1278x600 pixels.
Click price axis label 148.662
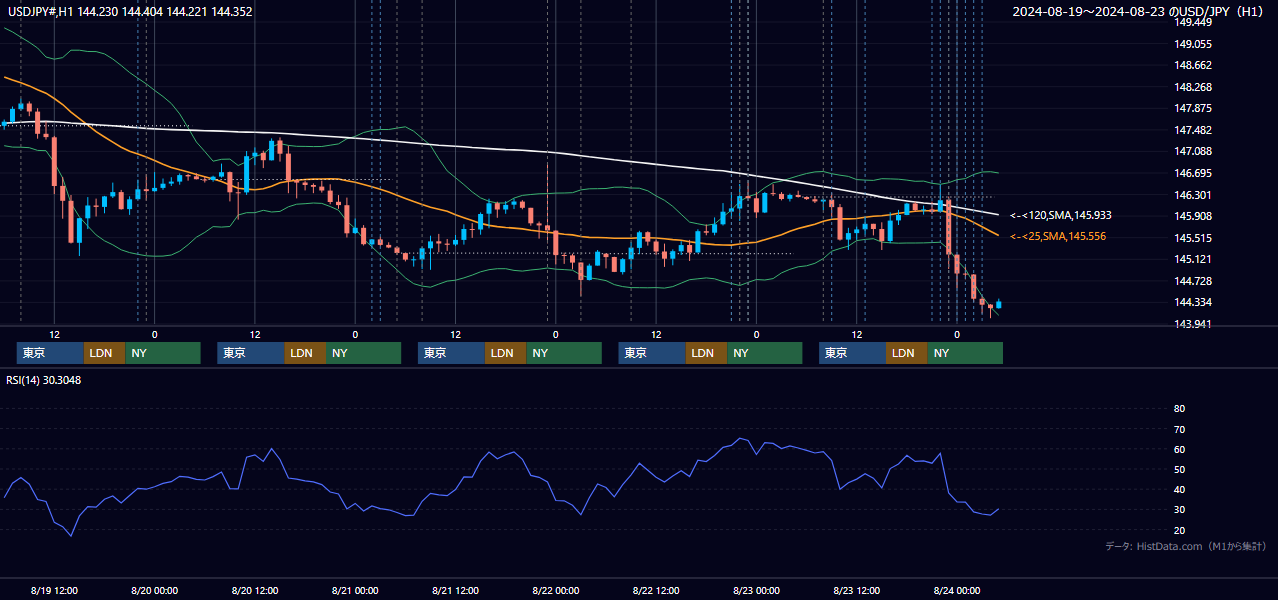[x=1193, y=65]
